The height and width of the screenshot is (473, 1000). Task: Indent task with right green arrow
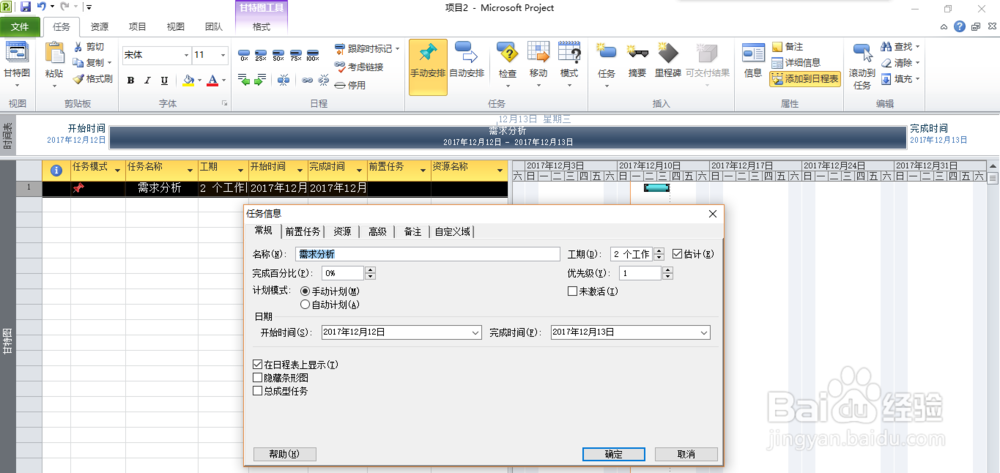(260, 80)
